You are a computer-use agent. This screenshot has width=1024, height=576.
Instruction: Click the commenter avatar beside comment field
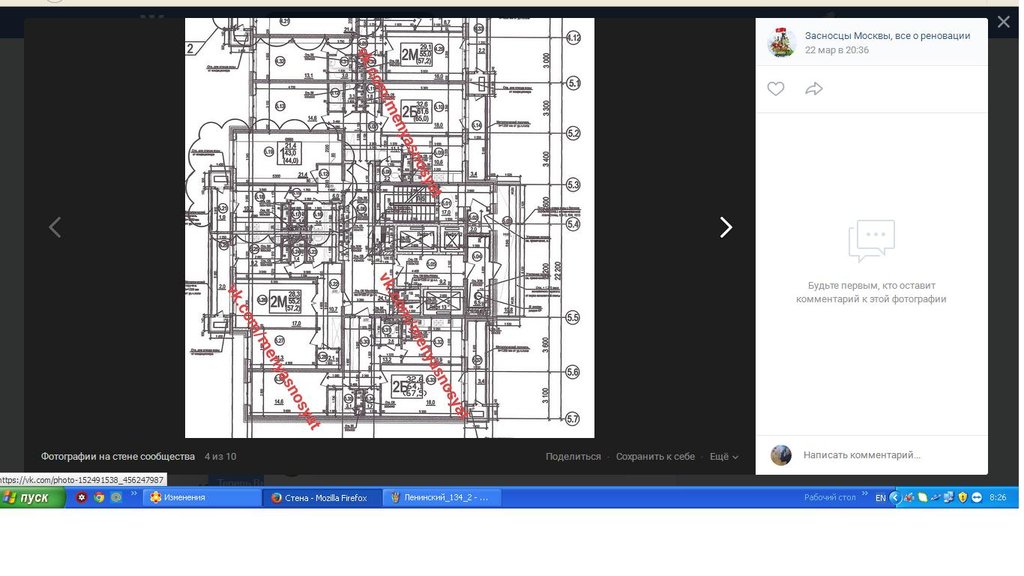pos(781,455)
